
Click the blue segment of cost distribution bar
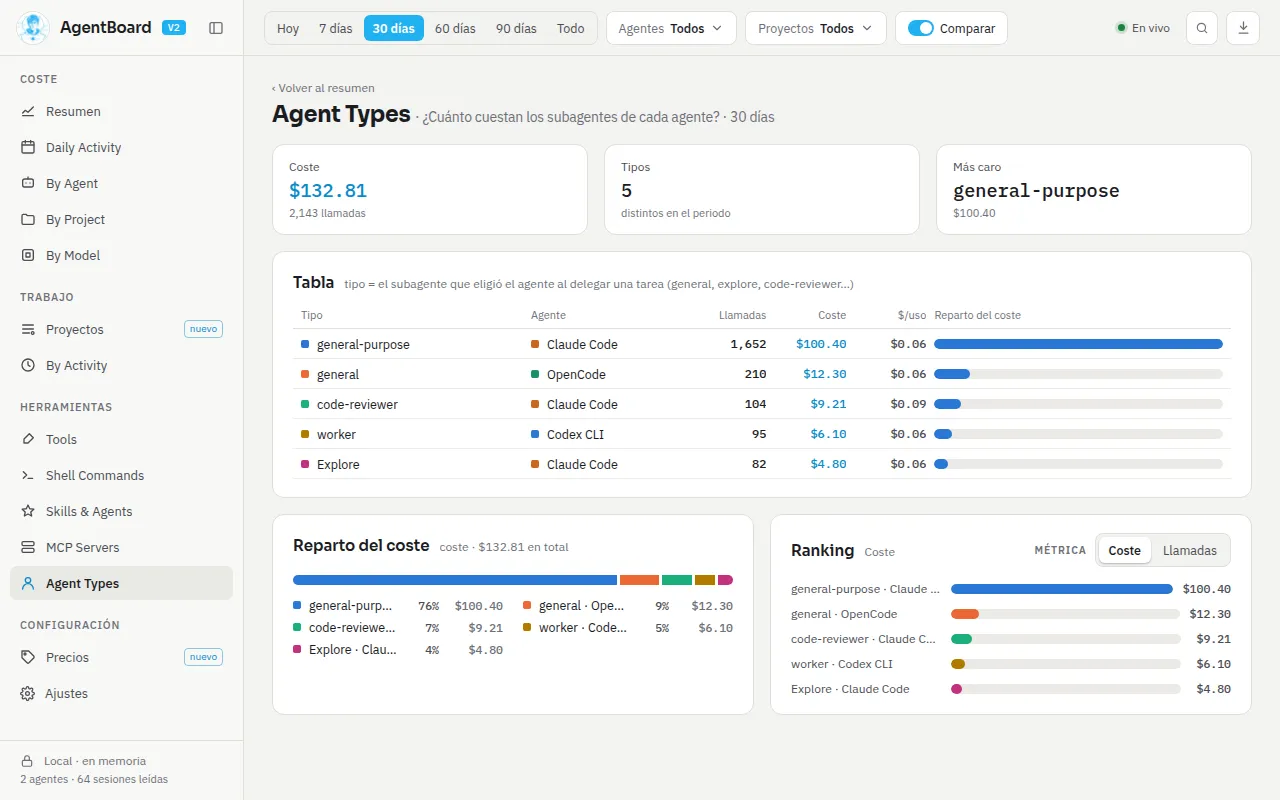pos(455,580)
